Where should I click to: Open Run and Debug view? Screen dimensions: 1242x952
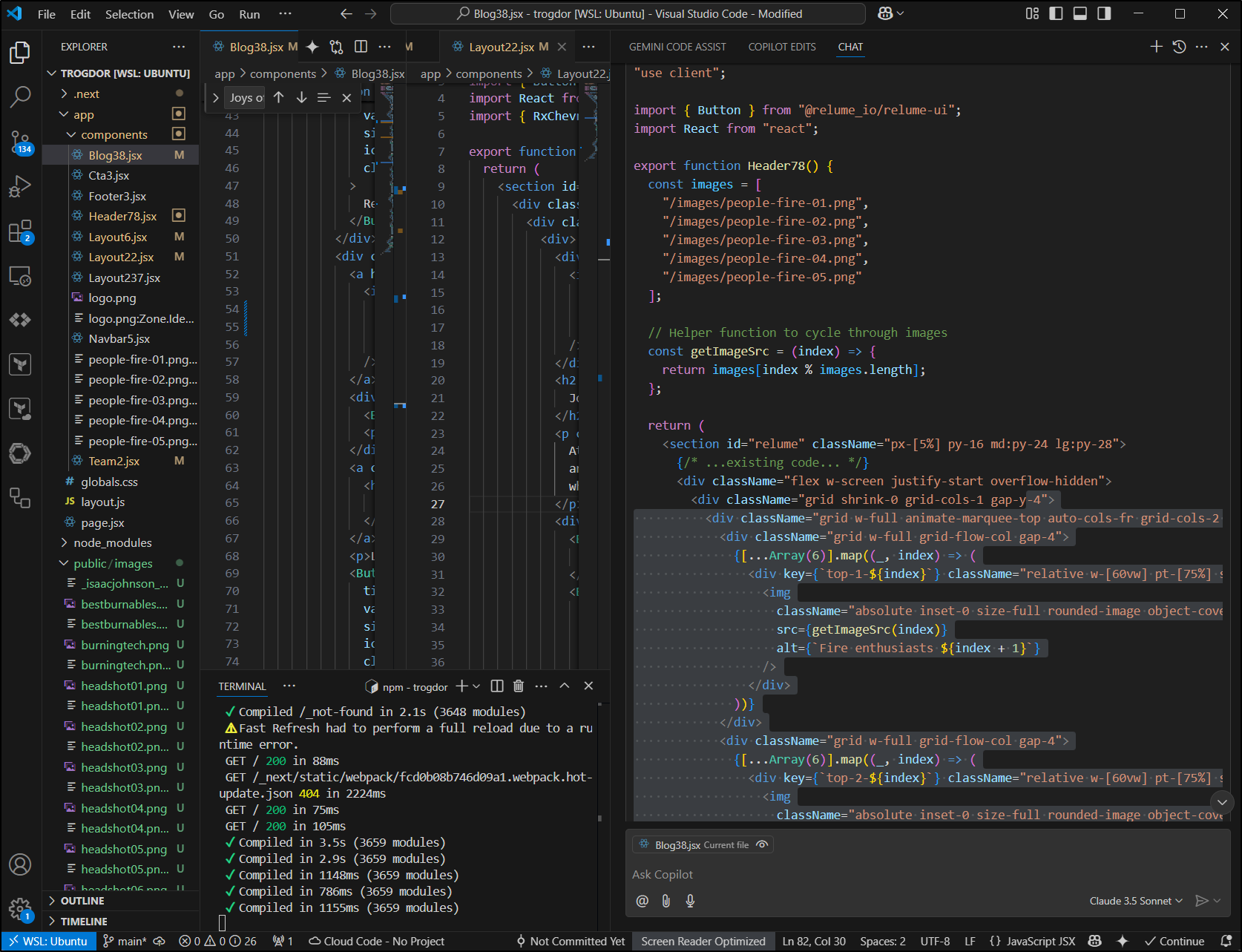tap(20, 186)
